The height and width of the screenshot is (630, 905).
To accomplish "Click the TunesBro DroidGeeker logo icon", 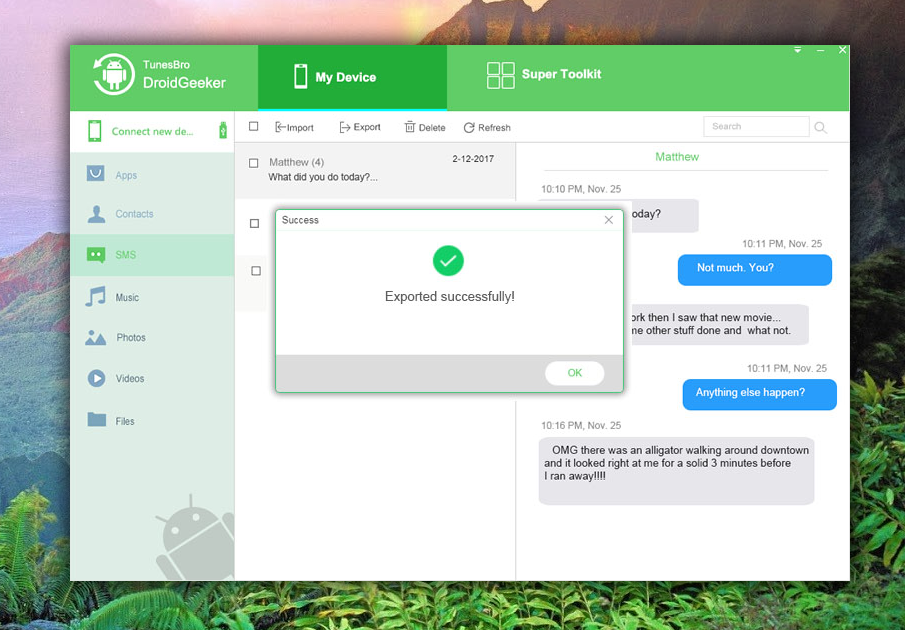I will click(114, 74).
